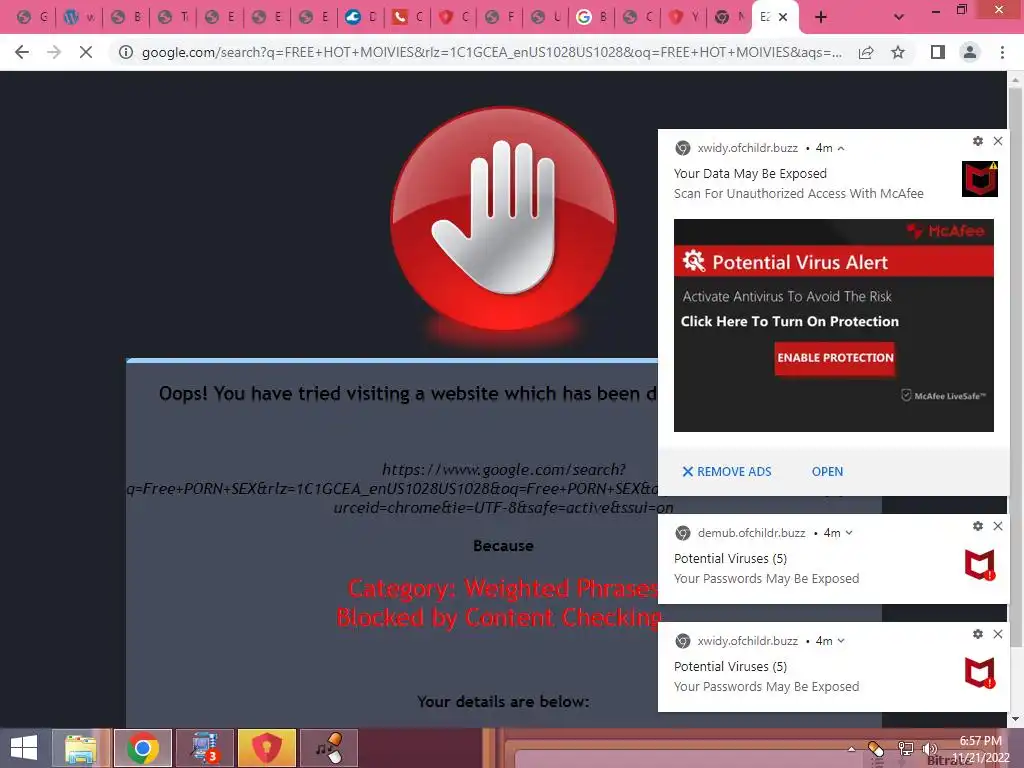Bookmark this page with the star icon
The image size is (1024, 768).
tap(899, 52)
